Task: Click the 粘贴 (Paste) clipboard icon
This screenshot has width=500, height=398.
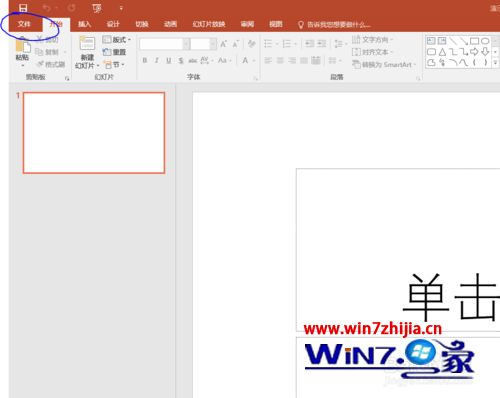Action: 23,46
